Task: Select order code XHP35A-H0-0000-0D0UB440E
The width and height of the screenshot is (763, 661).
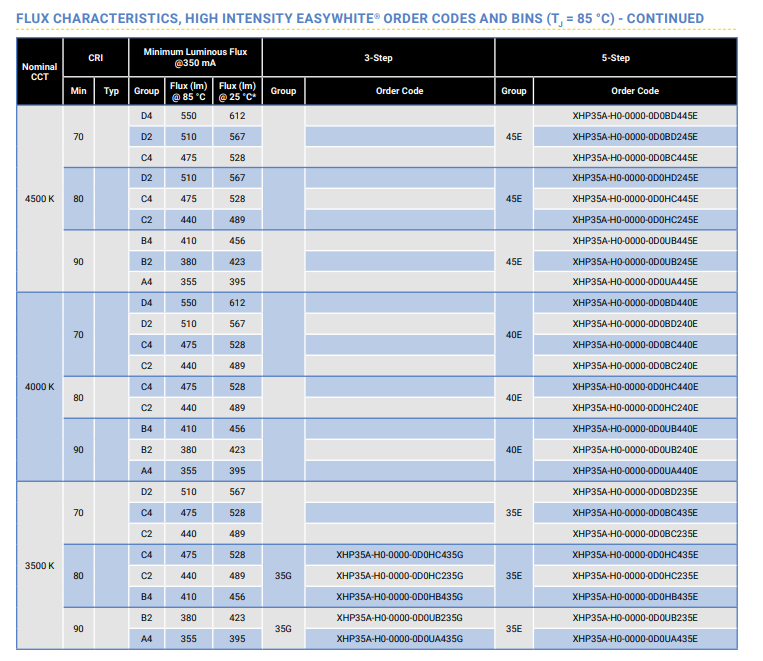Action: click(x=635, y=429)
